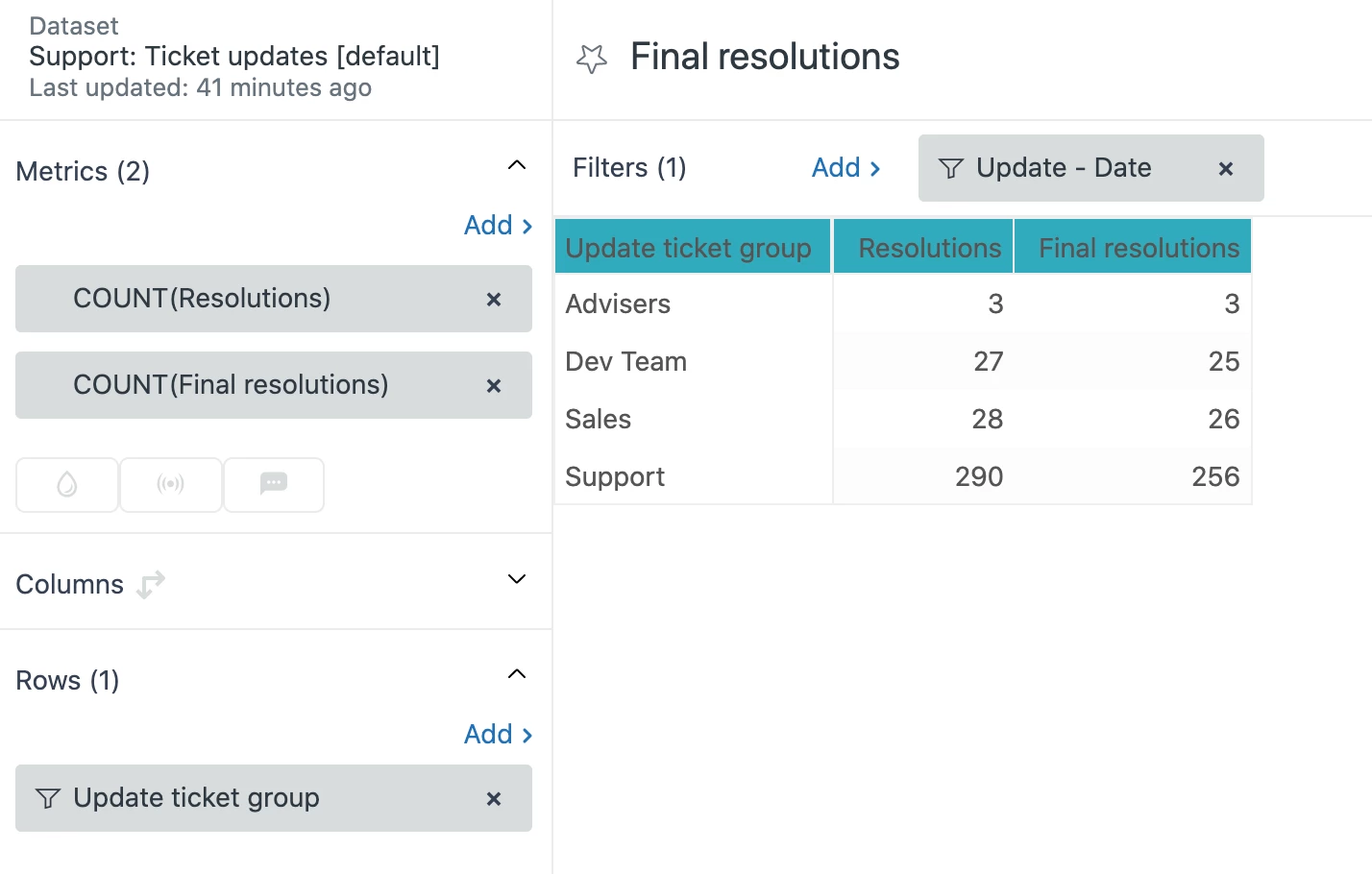This screenshot has height=874, width=1372.
Task: Open the color droplet formatting icon
Action: [x=67, y=484]
